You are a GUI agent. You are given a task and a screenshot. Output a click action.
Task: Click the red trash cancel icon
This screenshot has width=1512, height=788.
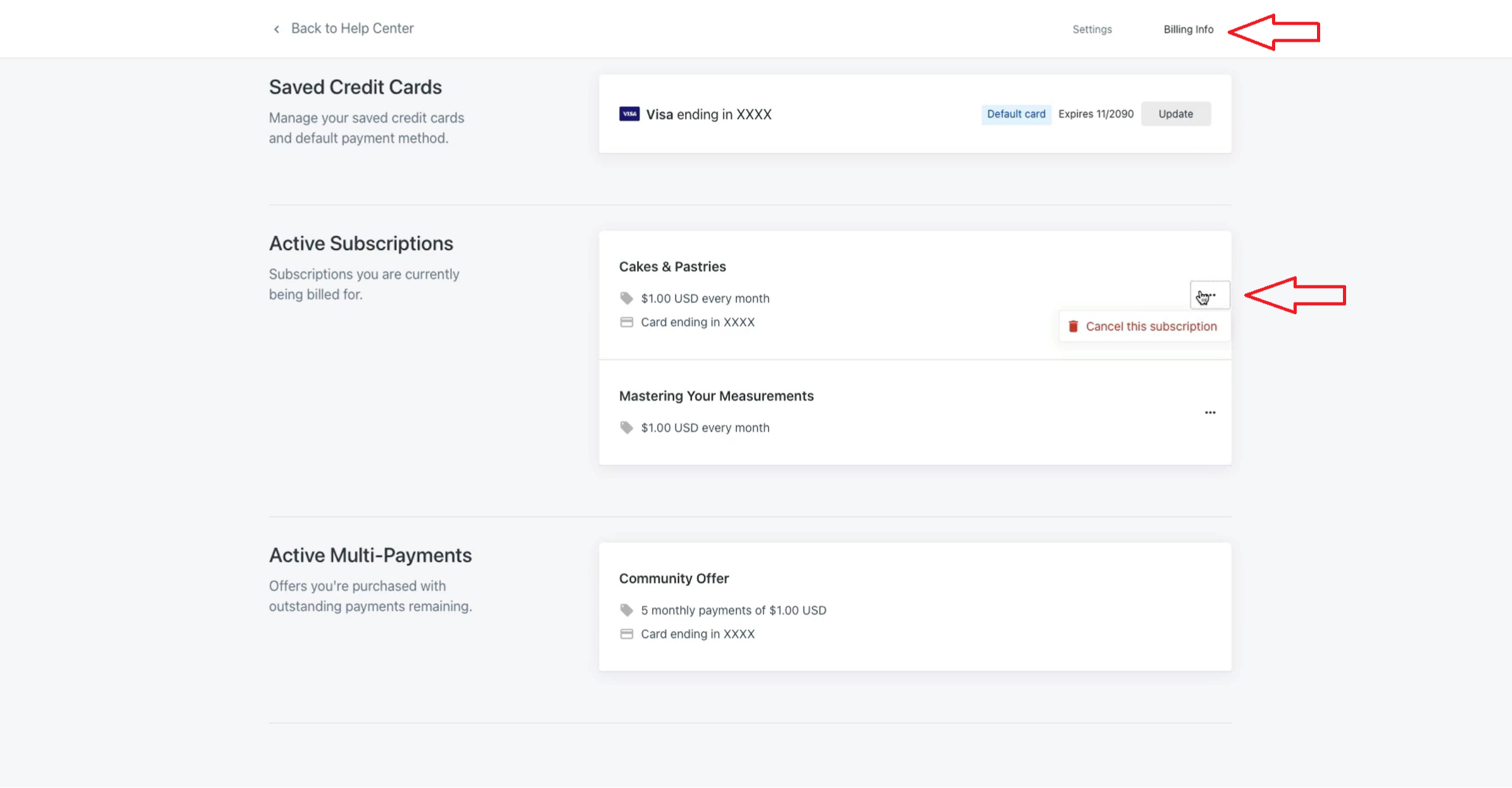coord(1073,327)
